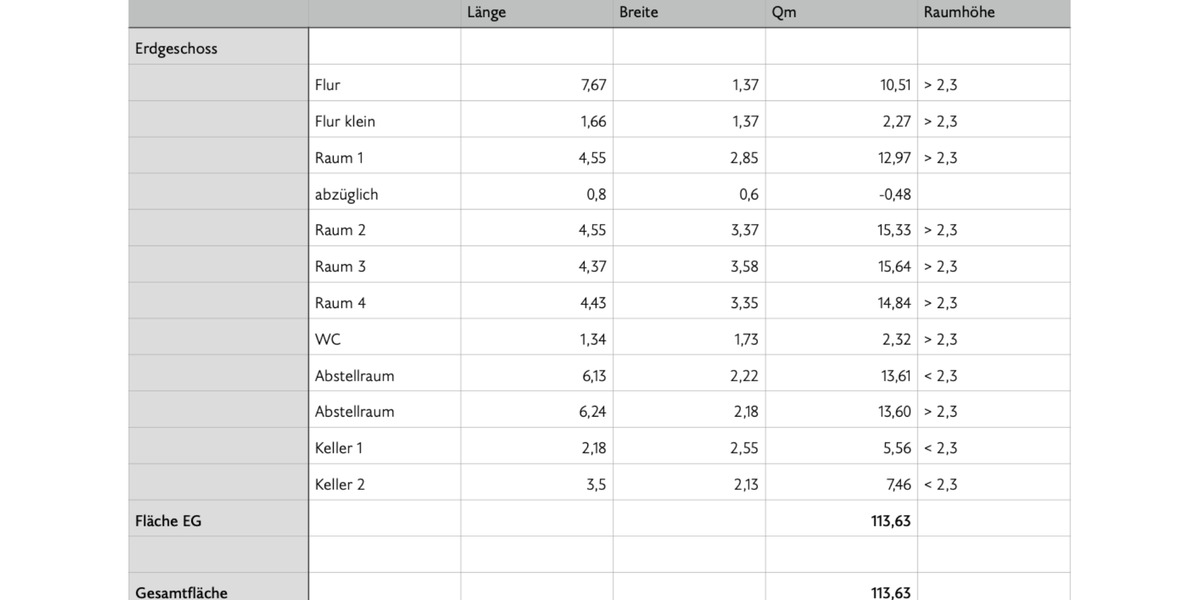Select the 4,43 length cell of Raum 4
This screenshot has height=600, width=1200.
pos(536,303)
